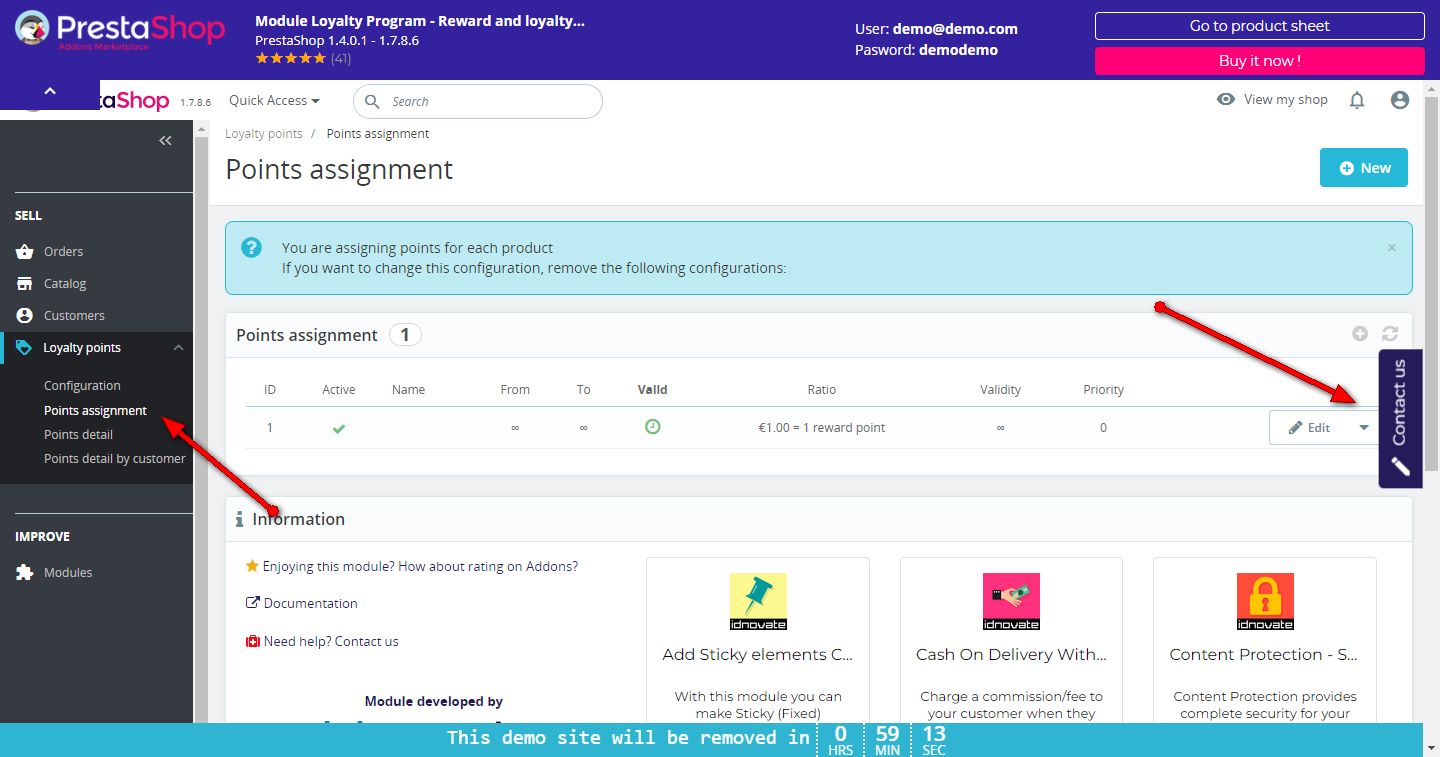Select Points assignment submenu item
1440x757 pixels.
95,411
